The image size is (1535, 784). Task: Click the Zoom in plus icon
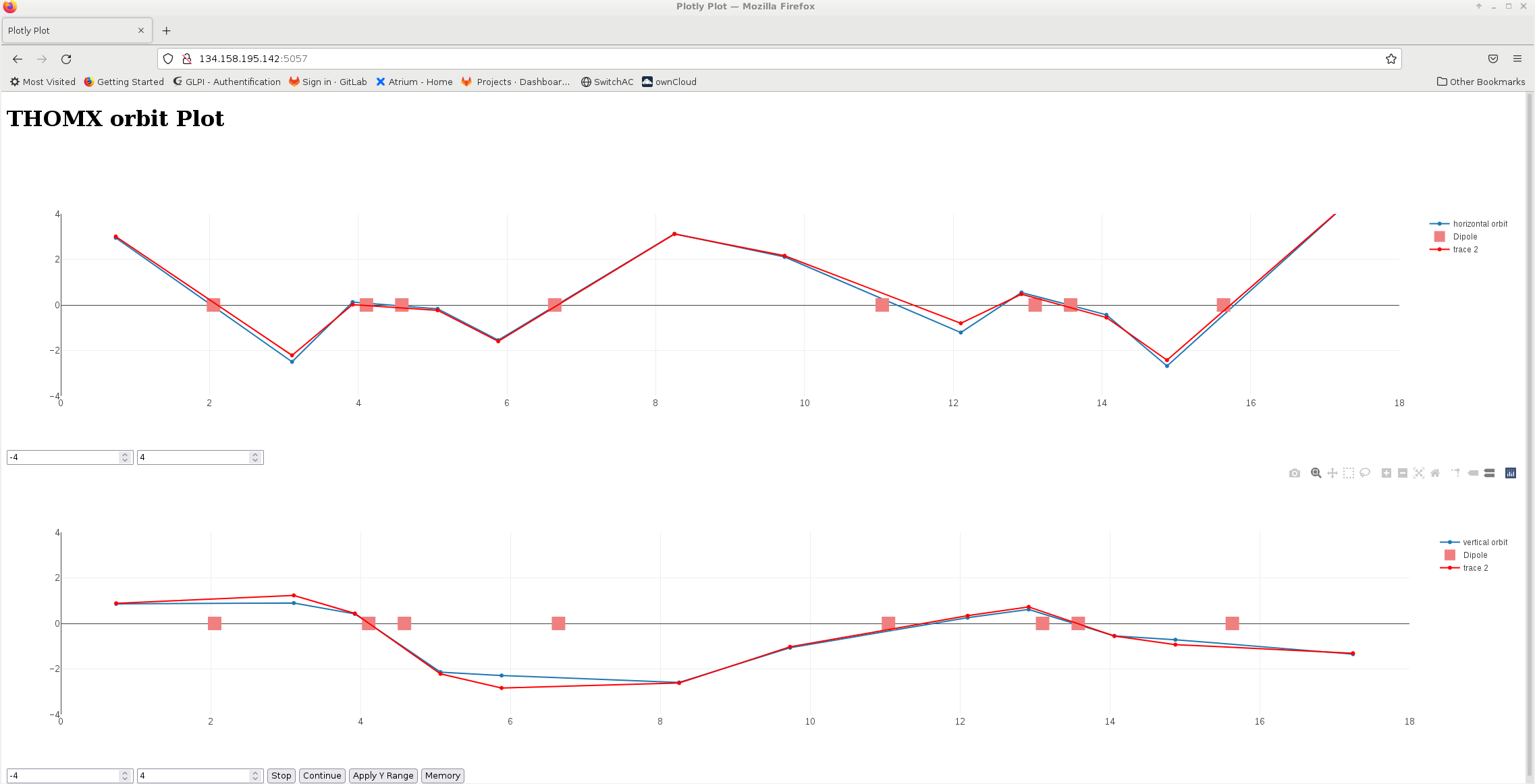1386,473
